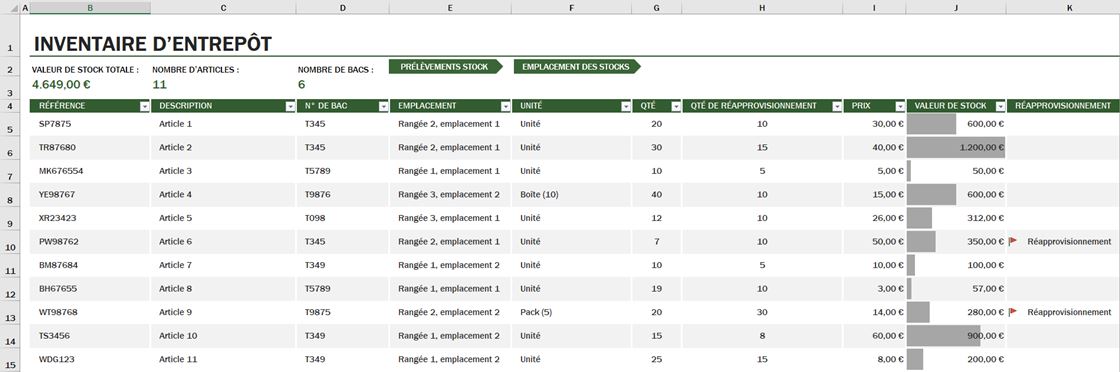Select location cell of Article 3
Image resolution: width=1120 pixels, height=372 pixels.
click(x=450, y=171)
